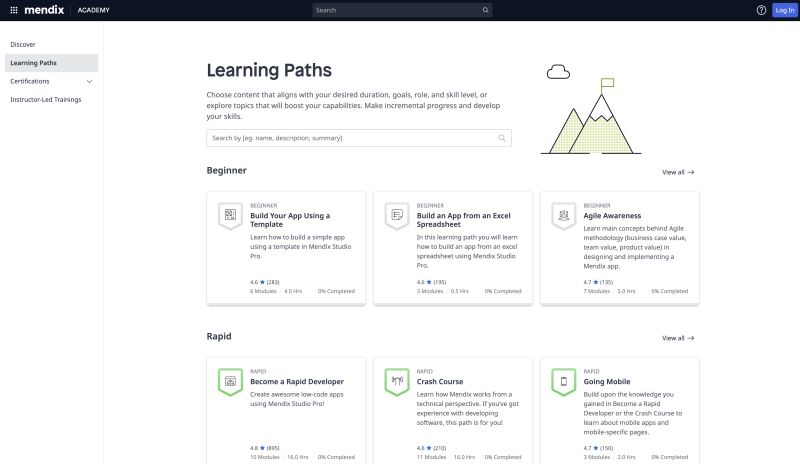Click Agile Awareness badge icon
Image resolution: width=800 pixels, height=464 pixels.
[564, 216]
